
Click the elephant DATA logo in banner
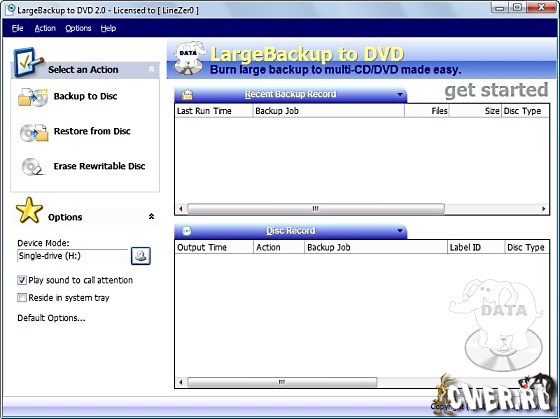point(190,58)
